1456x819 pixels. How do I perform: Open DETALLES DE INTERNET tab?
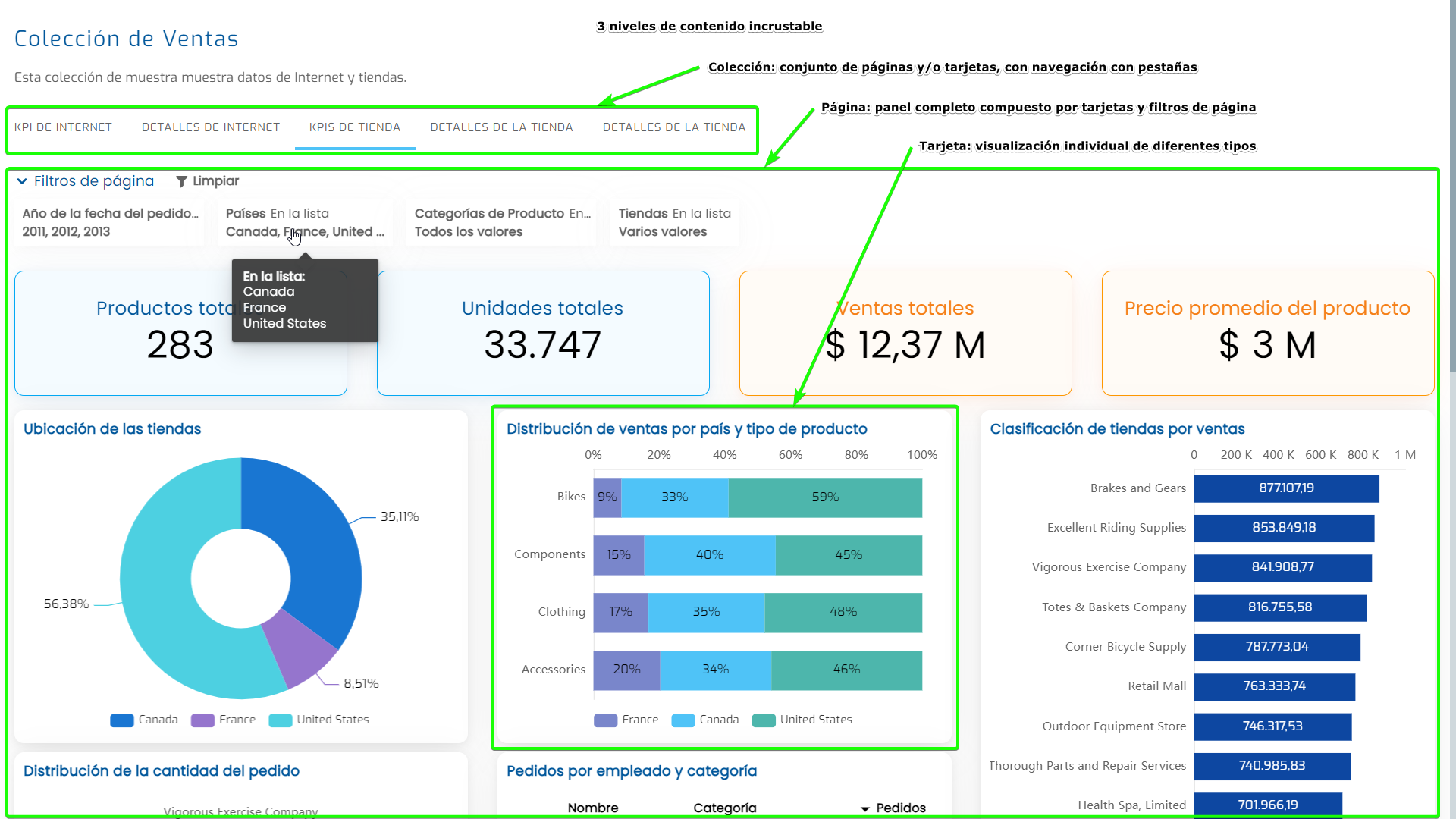point(210,127)
